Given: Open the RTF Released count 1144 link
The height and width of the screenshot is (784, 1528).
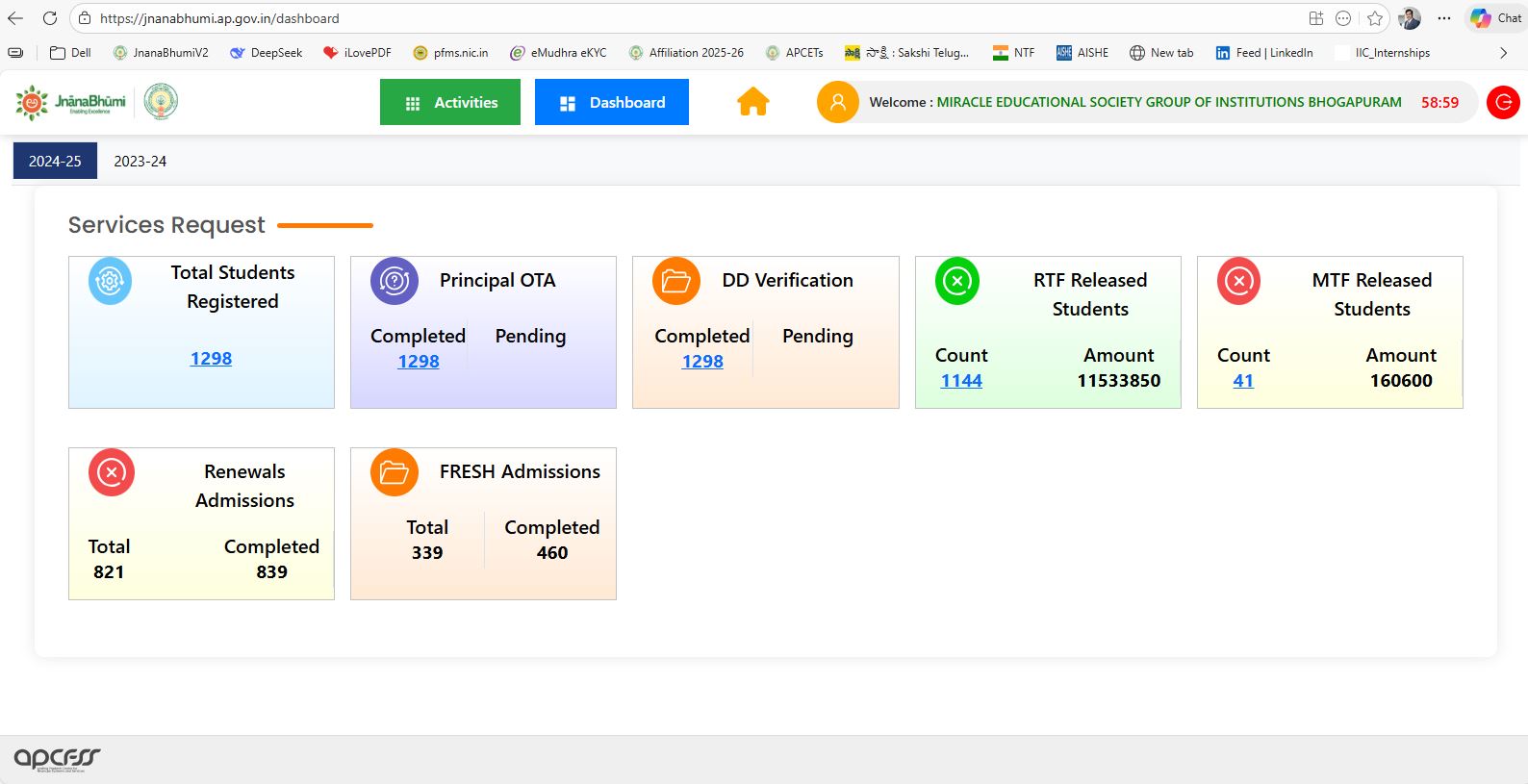Looking at the screenshot, I should [x=961, y=381].
